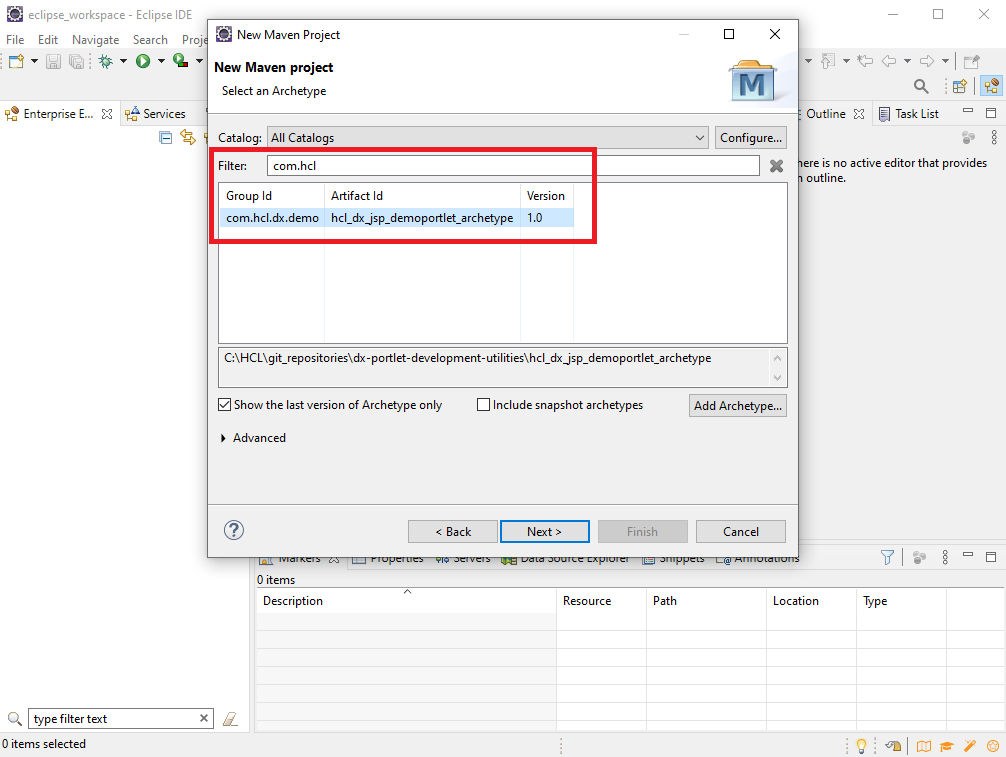Open the Outline view menu dots

pyautogui.click(x=994, y=137)
